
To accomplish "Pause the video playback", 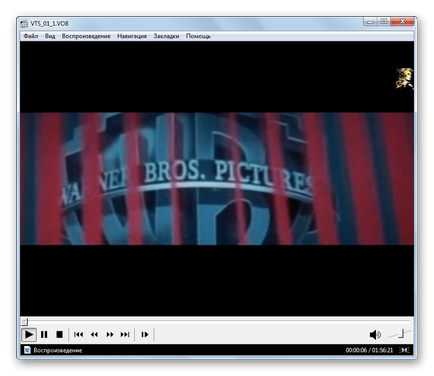I will click(44, 334).
